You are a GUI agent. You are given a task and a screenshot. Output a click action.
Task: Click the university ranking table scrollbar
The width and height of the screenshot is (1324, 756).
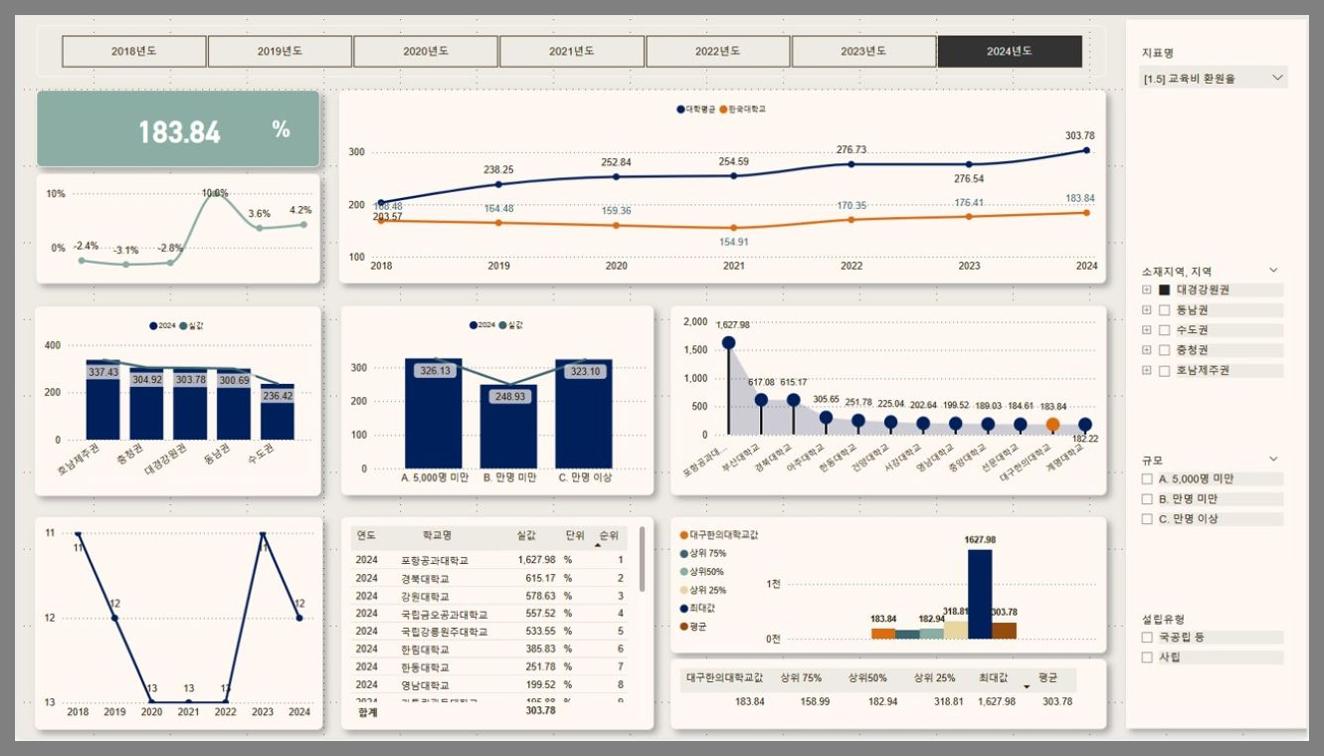point(642,560)
